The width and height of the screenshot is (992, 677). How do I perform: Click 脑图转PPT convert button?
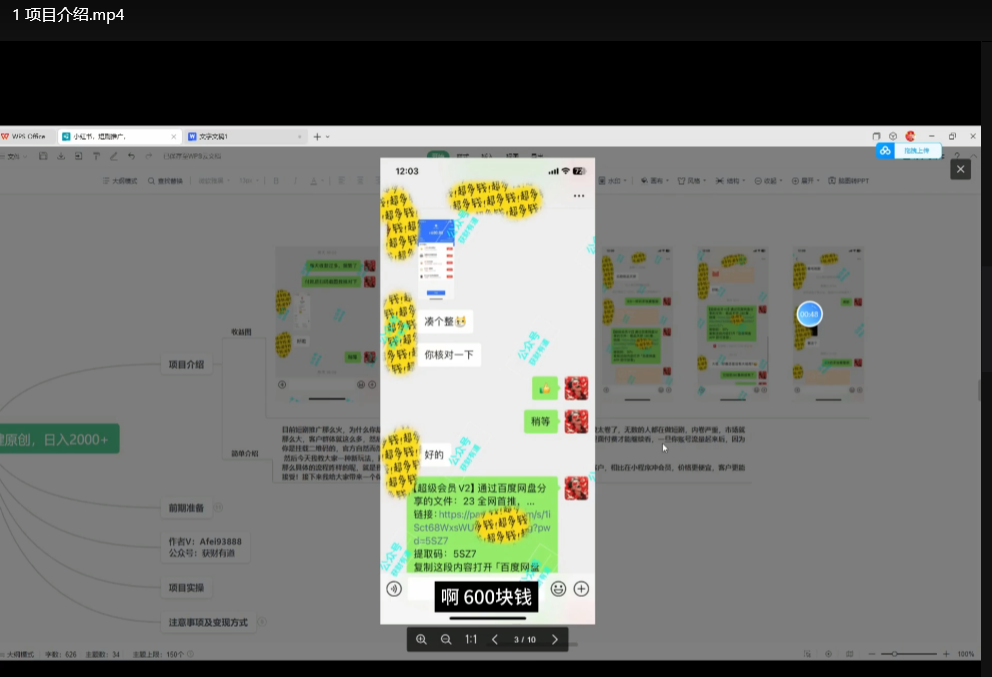pos(849,181)
